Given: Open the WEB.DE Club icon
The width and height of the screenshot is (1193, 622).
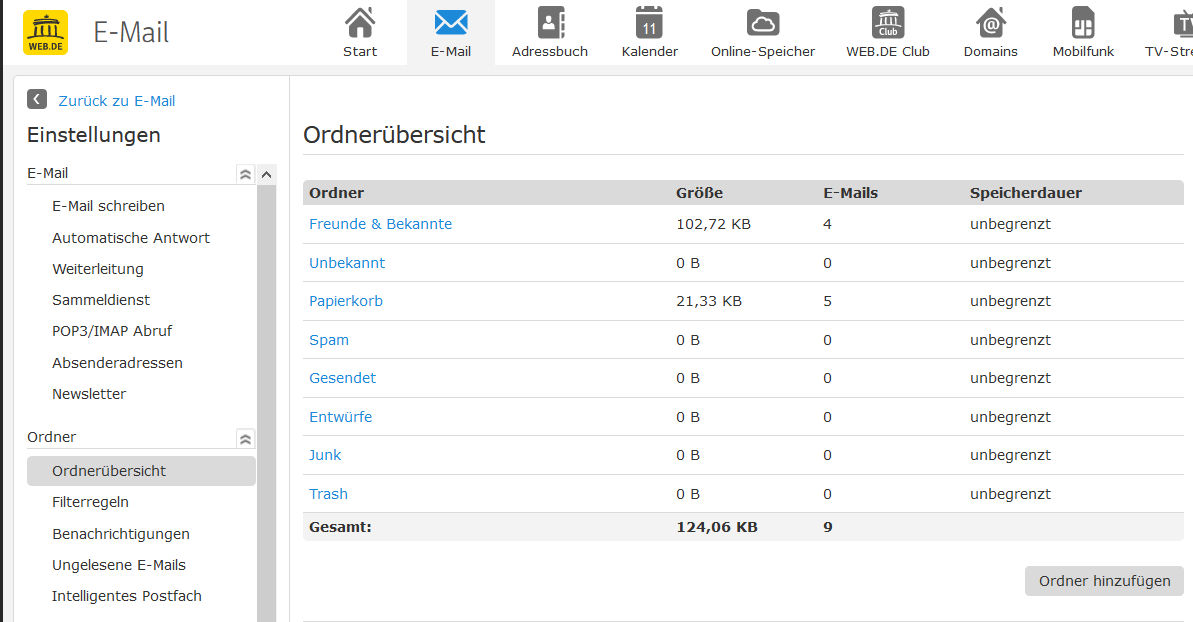Looking at the screenshot, I should (x=888, y=22).
